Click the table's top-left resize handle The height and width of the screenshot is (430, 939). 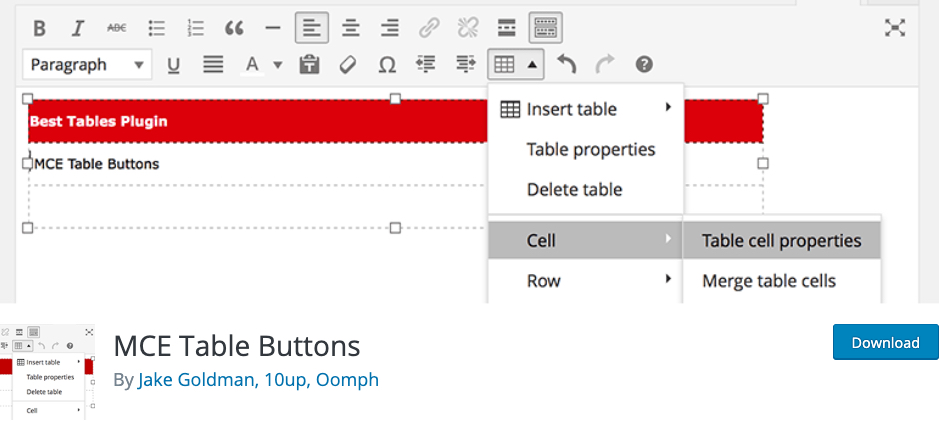coord(28,98)
